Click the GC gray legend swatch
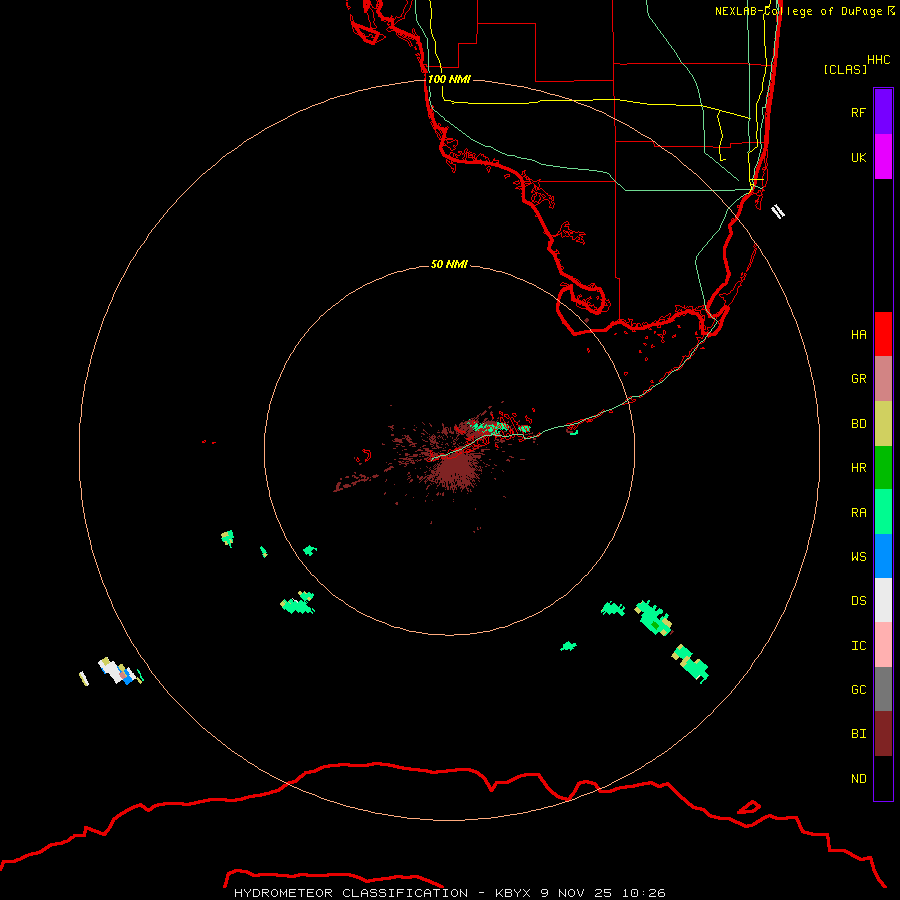The height and width of the screenshot is (900, 900). (883, 689)
